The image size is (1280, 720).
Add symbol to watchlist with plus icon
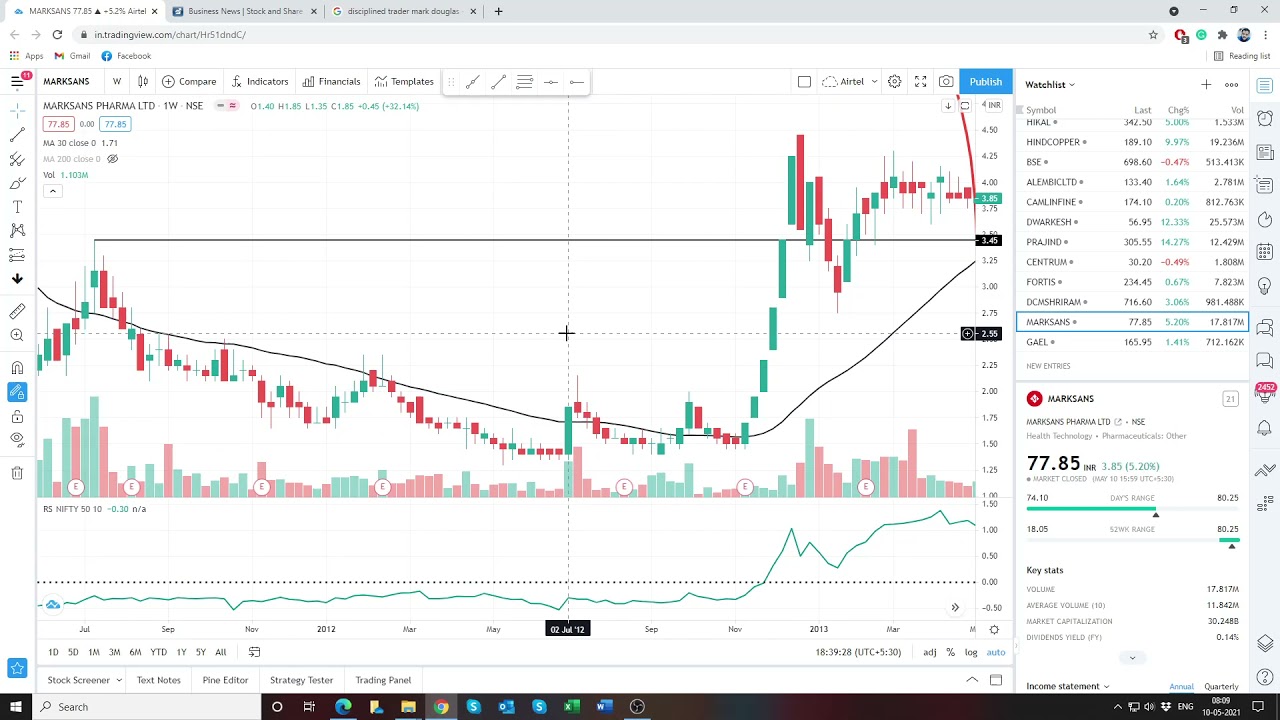tap(1206, 85)
